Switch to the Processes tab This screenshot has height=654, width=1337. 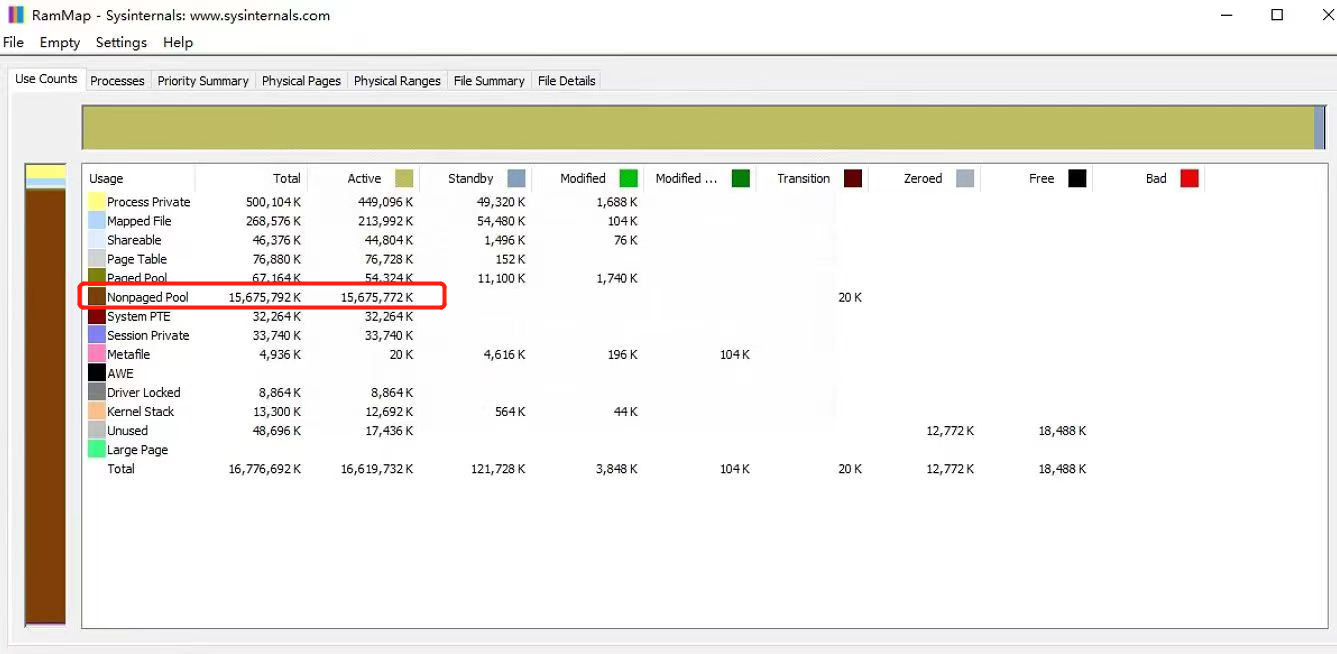tap(117, 80)
